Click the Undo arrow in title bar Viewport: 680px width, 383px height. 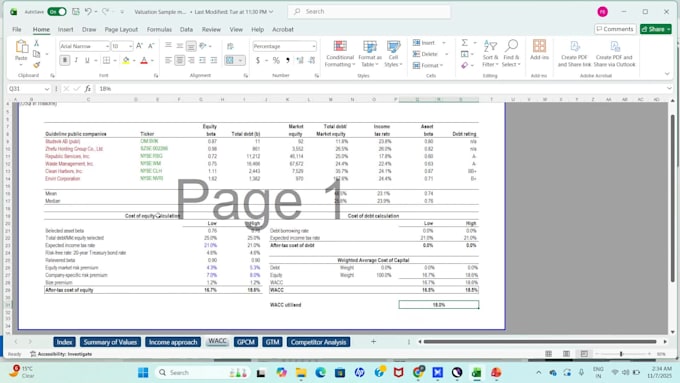88,12
